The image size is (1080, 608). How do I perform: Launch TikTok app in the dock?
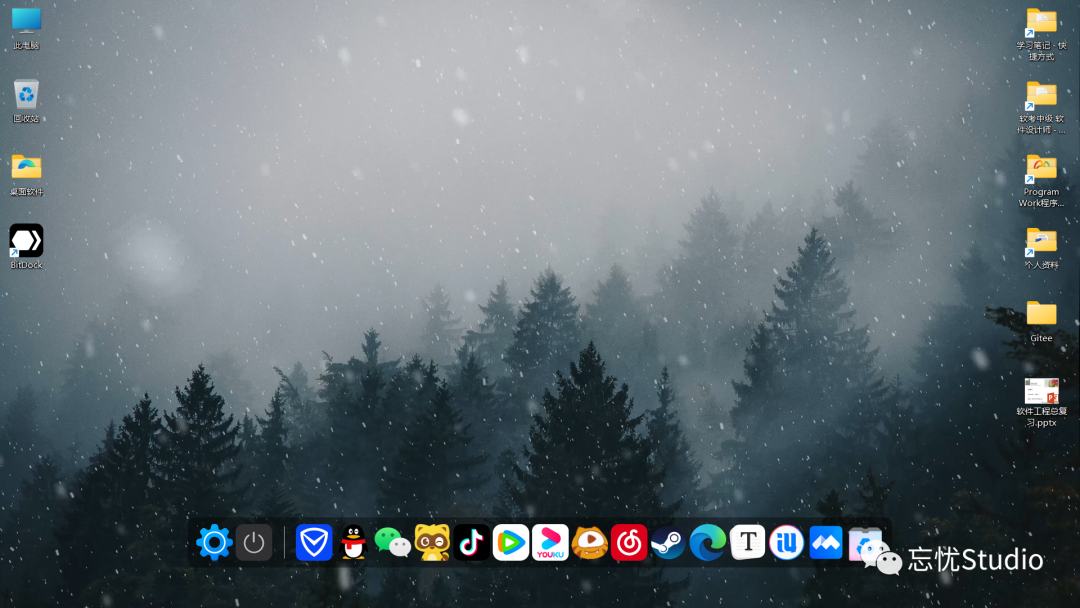click(472, 543)
